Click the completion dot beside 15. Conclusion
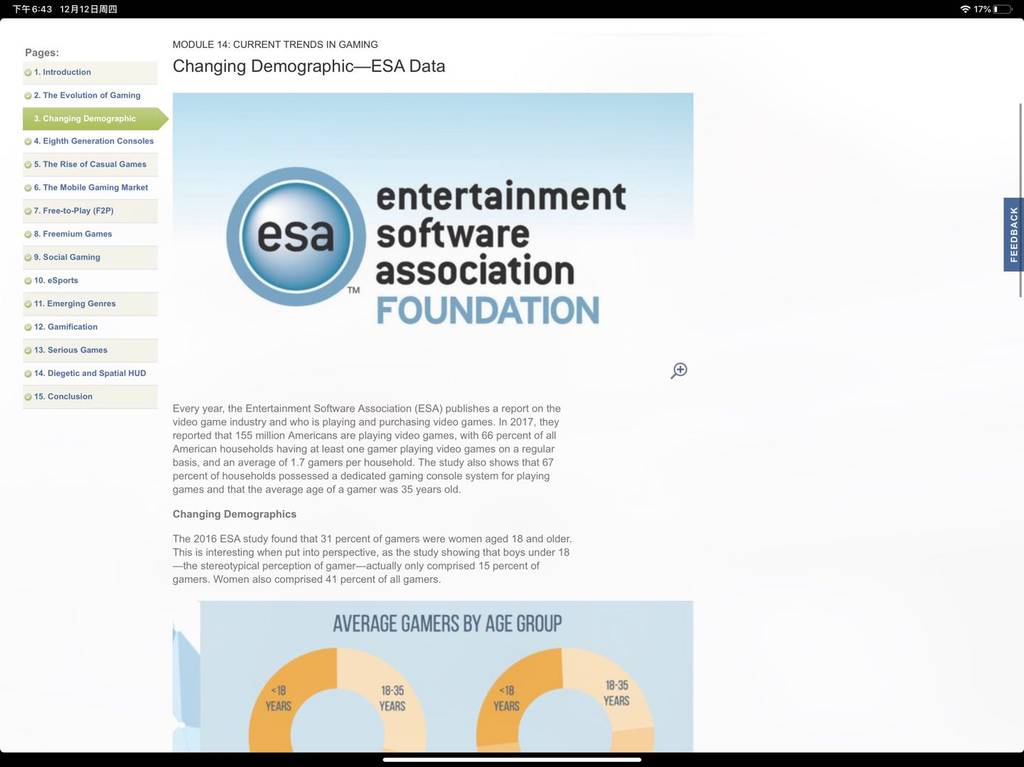The image size is (1024, 767). (x=28, y=397)
